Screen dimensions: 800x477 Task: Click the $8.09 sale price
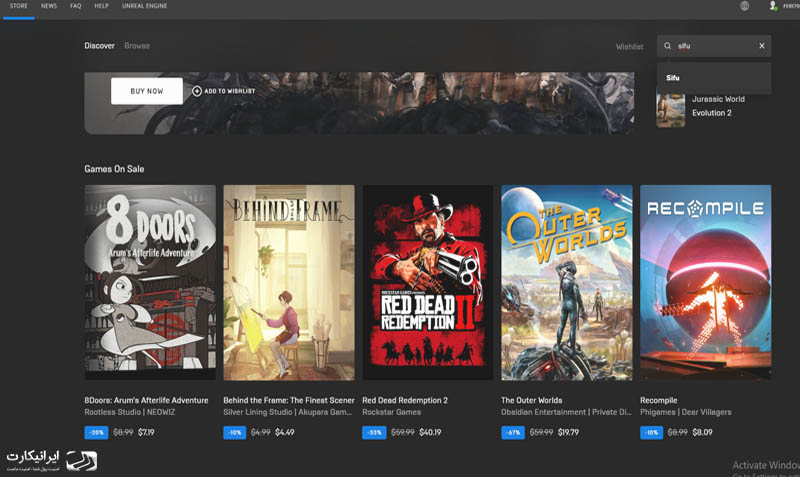703,433
